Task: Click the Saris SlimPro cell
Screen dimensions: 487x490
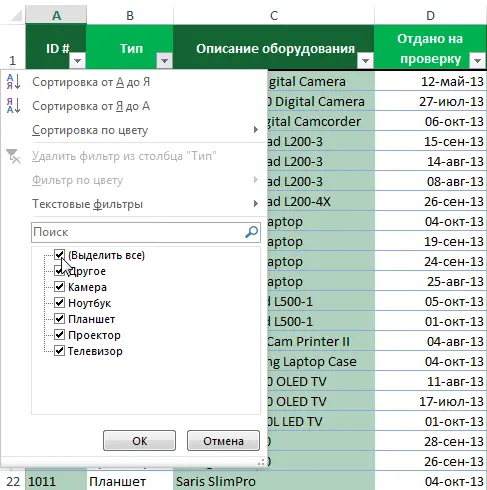Action: (x=274, y=481)
